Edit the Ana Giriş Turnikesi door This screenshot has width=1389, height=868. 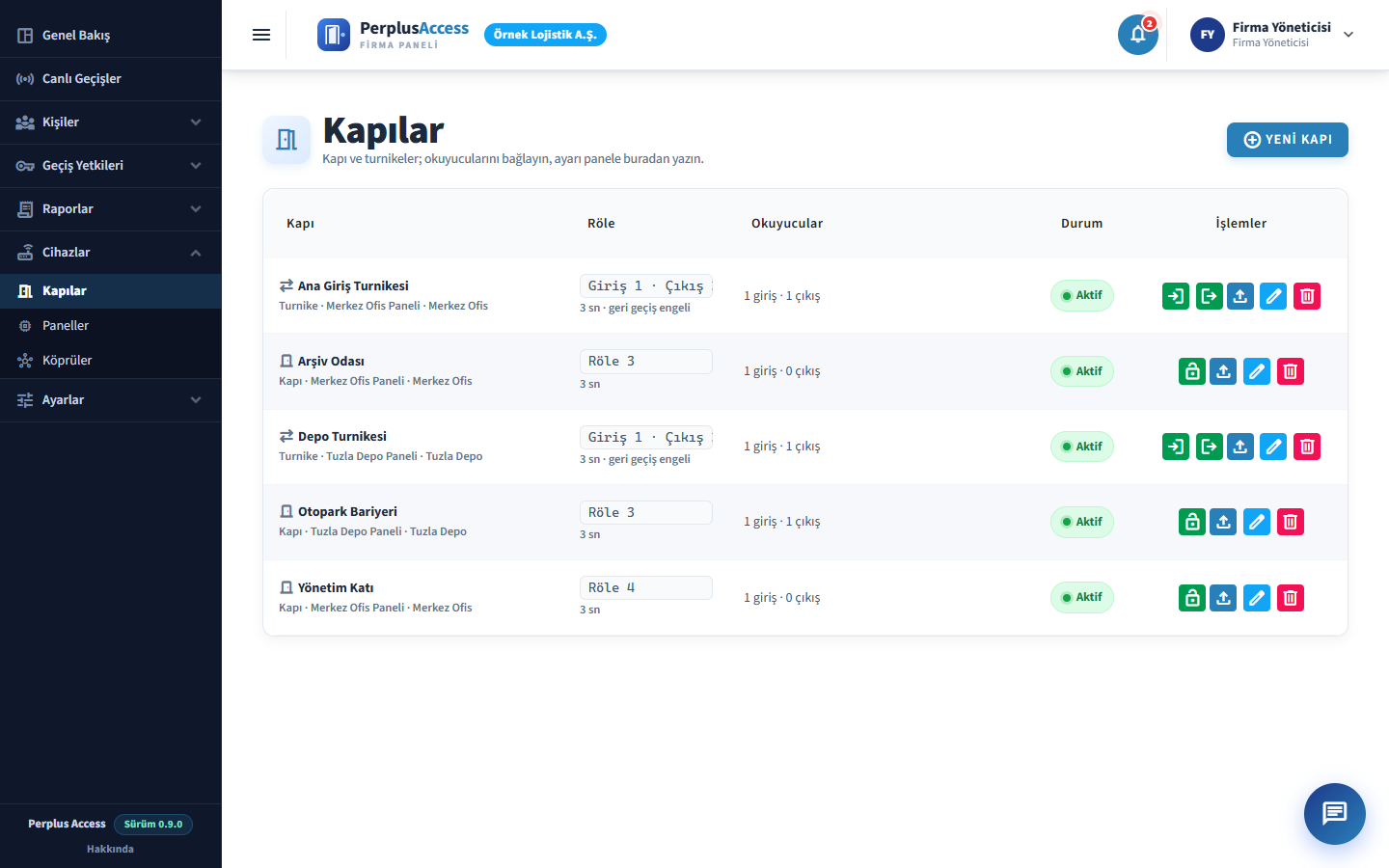pos(1273,296)
